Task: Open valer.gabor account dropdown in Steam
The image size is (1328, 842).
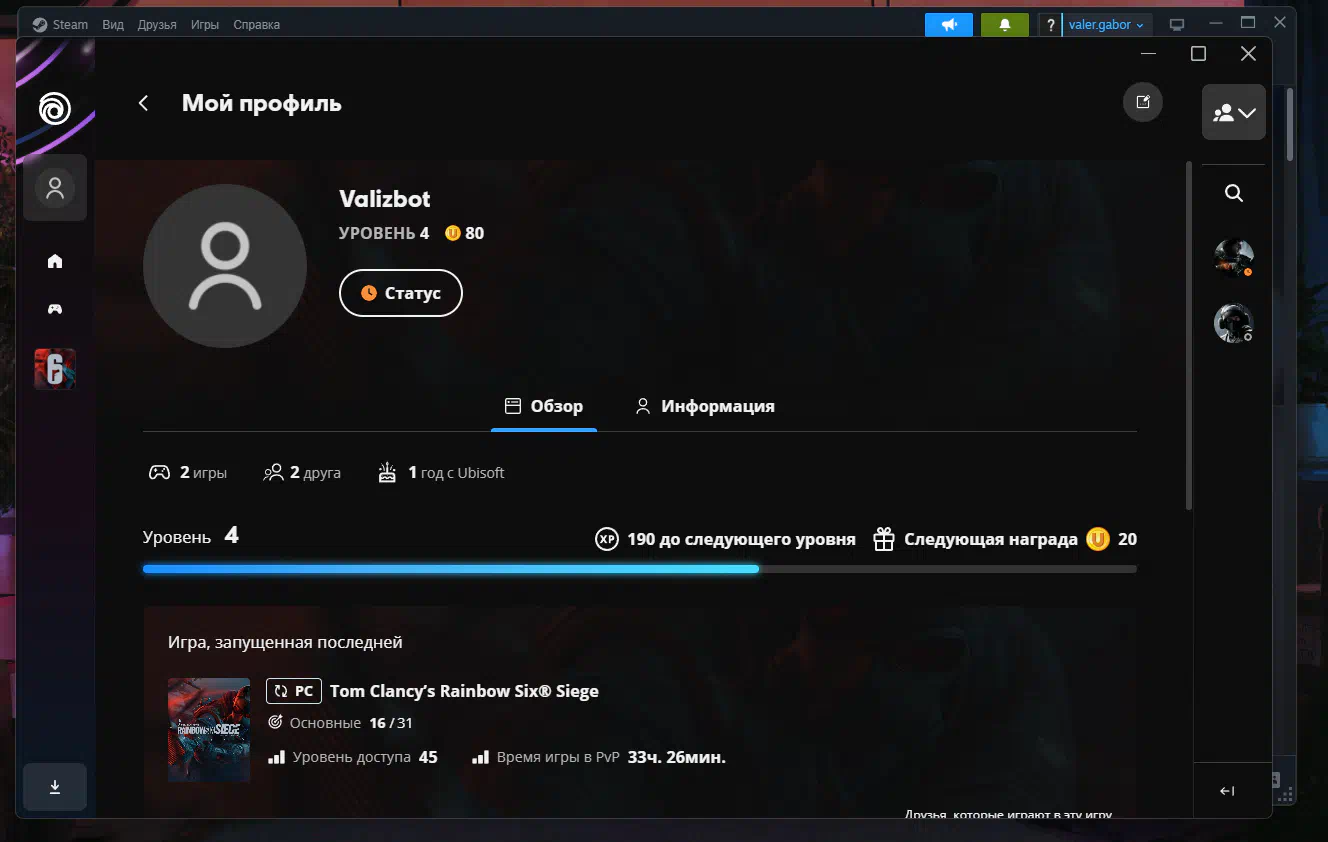Action: pos(1107,25)
